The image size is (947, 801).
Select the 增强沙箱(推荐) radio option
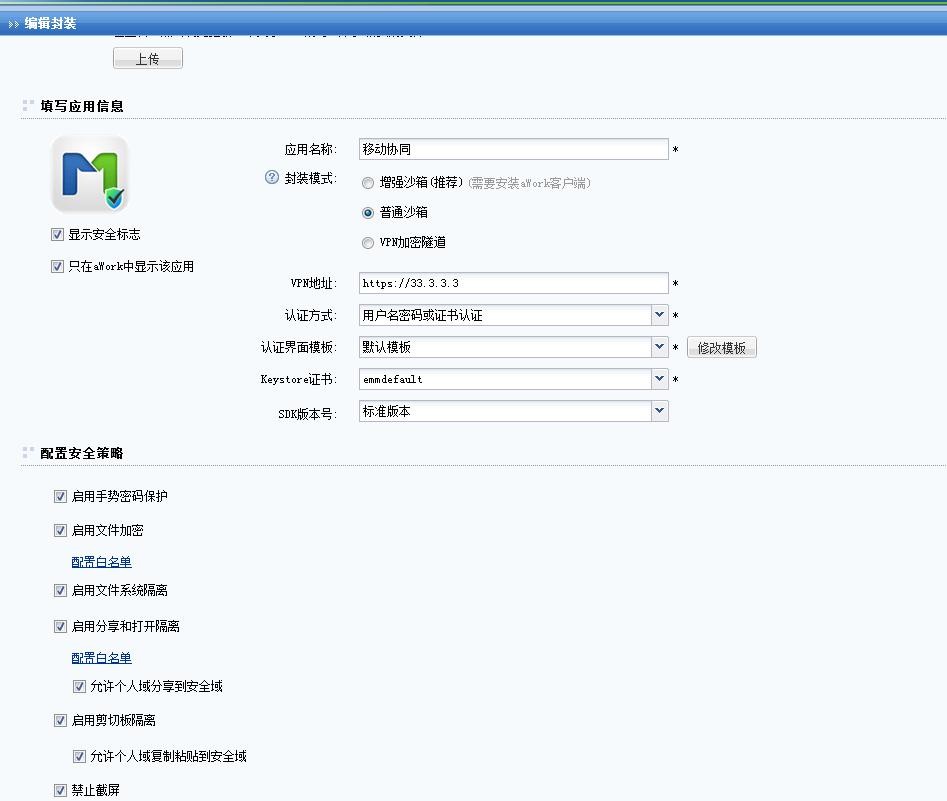368,183
